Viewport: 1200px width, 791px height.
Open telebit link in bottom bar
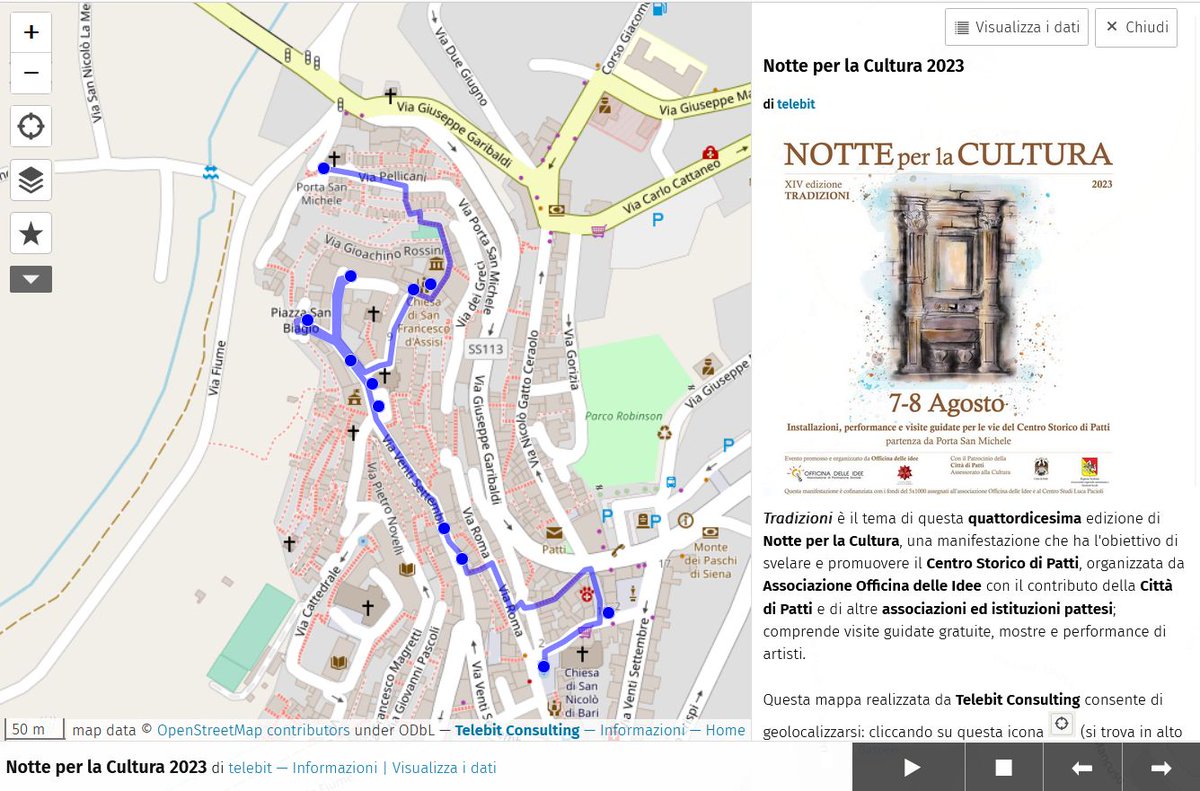coord(250,768)
